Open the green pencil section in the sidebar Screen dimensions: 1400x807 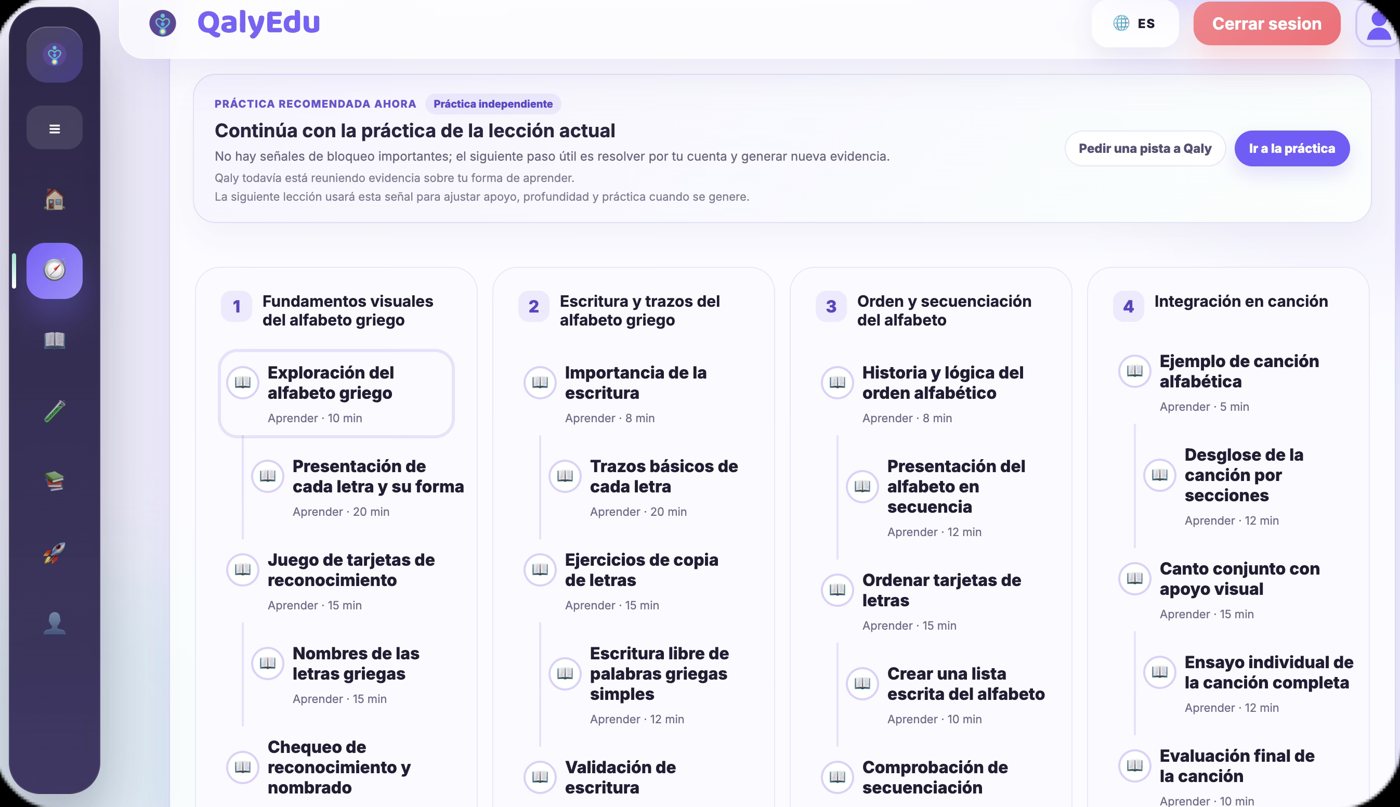tap(54, 411)
